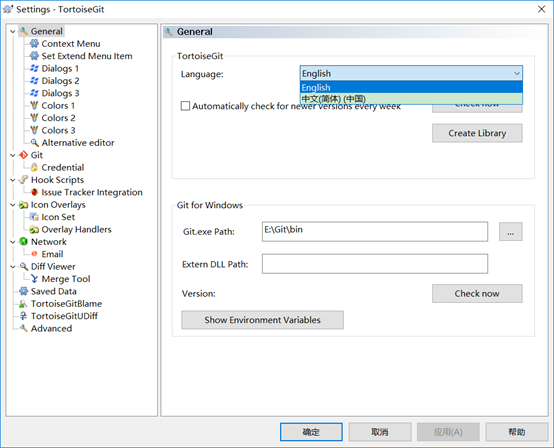Click the Create Library button

click(x=477, y=133)
